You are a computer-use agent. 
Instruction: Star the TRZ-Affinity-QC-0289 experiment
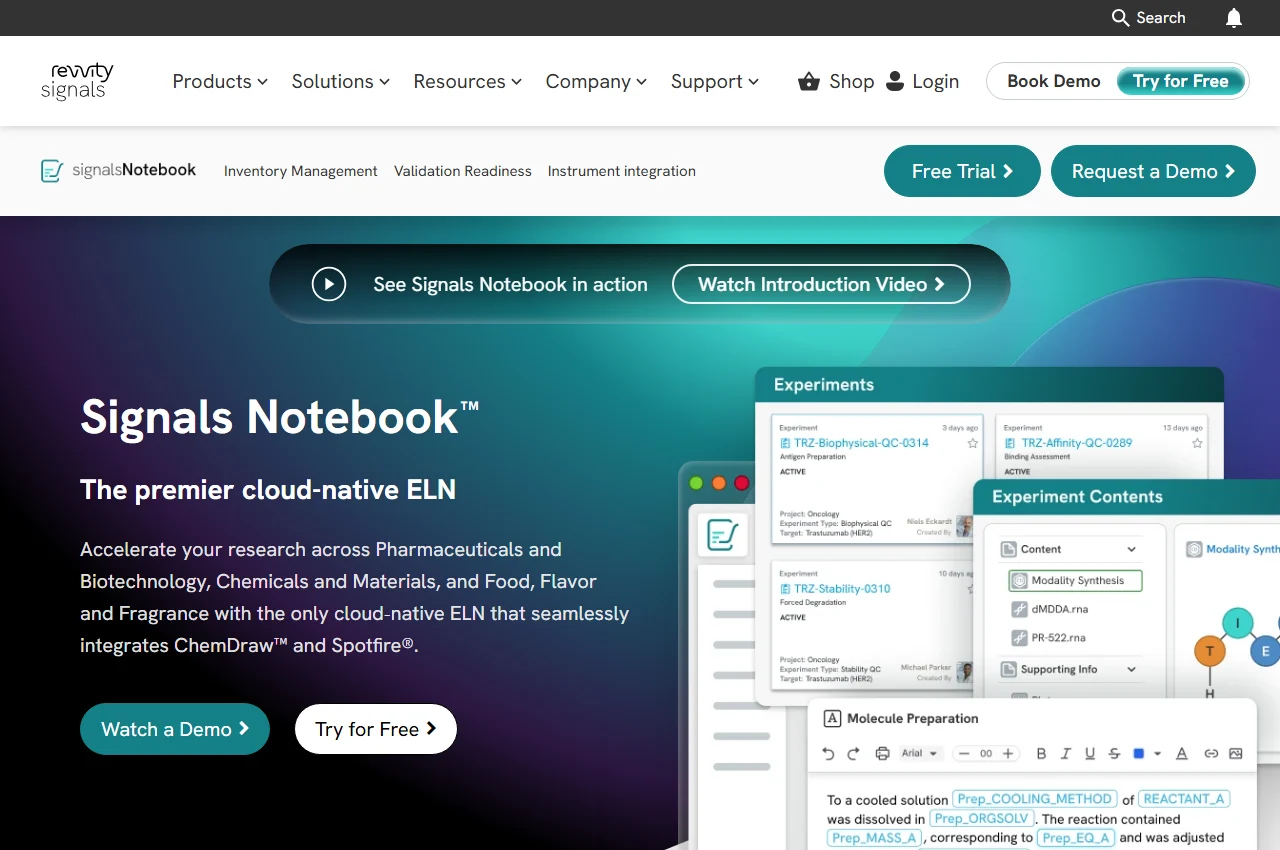click(1197, 443)
